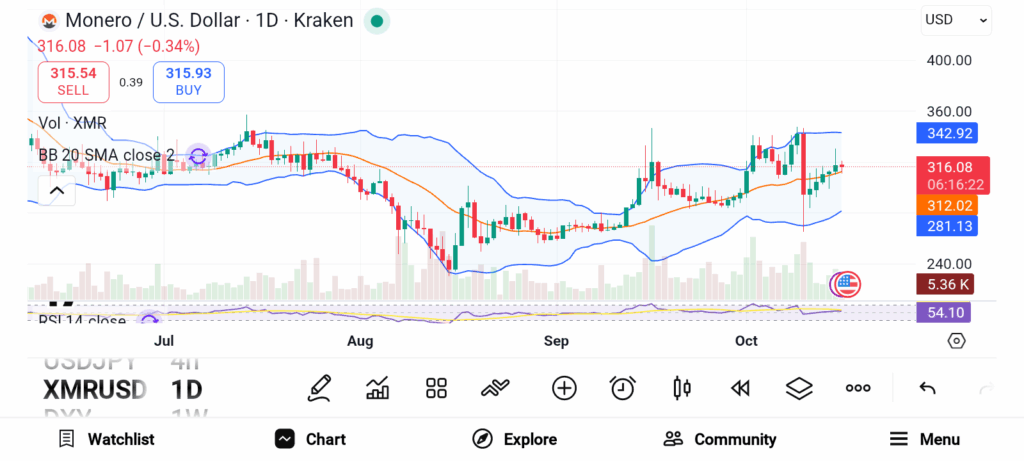Start bar replay with rewind icon
Screen dimensions: 1024x461
740,388
